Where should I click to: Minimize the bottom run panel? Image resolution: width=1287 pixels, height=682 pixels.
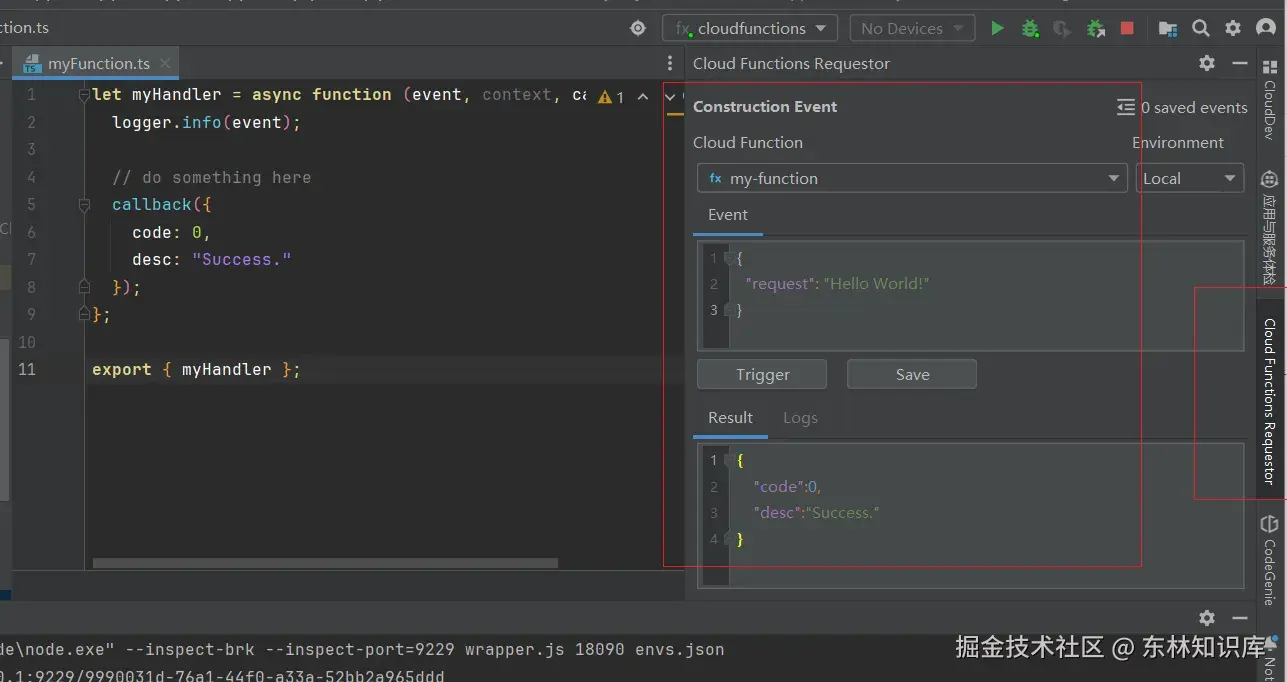[x=1240, y=618]
